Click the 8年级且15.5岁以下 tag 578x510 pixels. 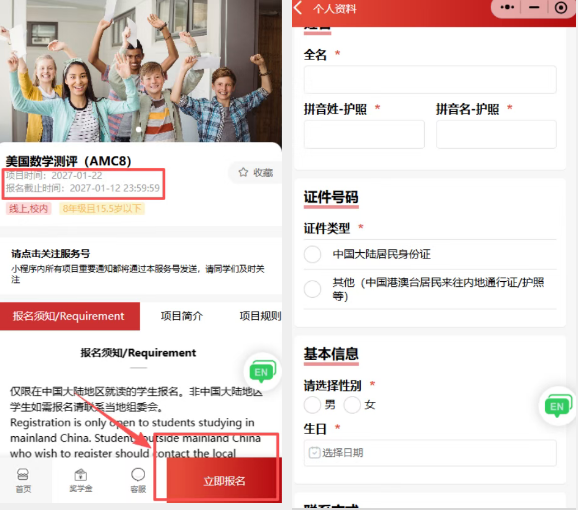tap(102, 209)
